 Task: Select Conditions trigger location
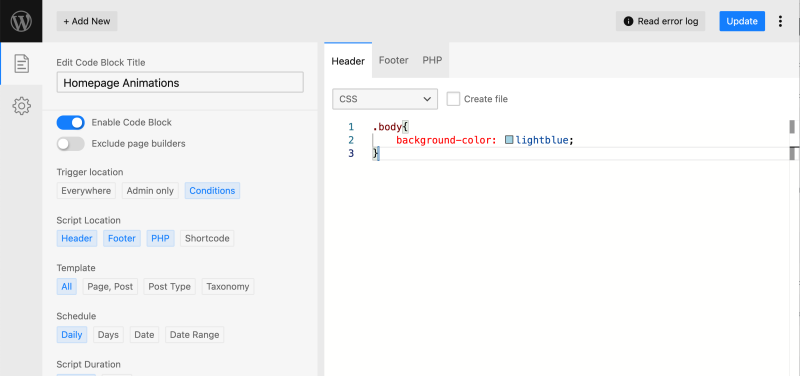[212, 191]
